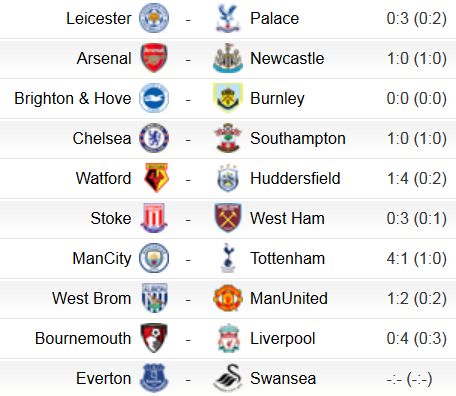Viewport: 456px width, 396px height.
Task: Click the Newcastle club crest
Action: pyautogui.click(x=228, y=58)
